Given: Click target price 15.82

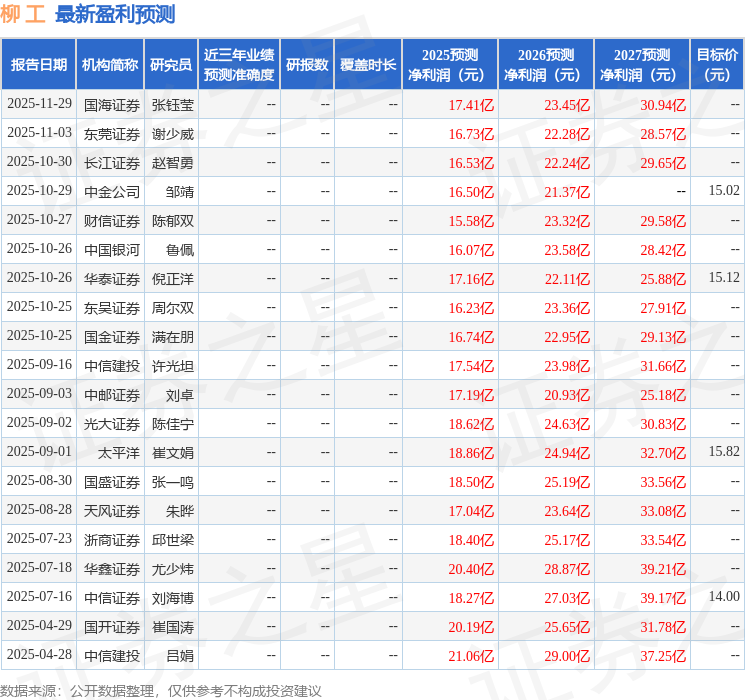Looking at the screenshot, I should 724,451.
